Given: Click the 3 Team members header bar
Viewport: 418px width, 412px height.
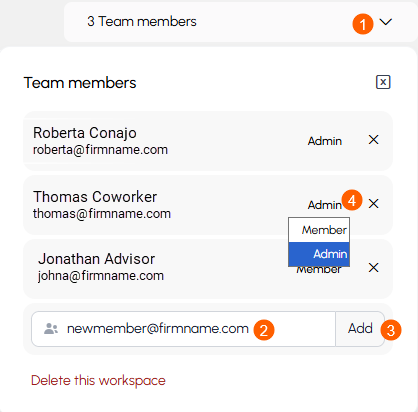Looking at the screenshot, I should pos(241,22).
